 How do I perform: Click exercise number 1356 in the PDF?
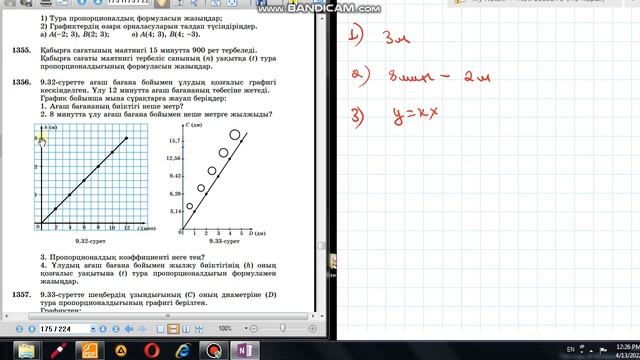pos(21,82)
